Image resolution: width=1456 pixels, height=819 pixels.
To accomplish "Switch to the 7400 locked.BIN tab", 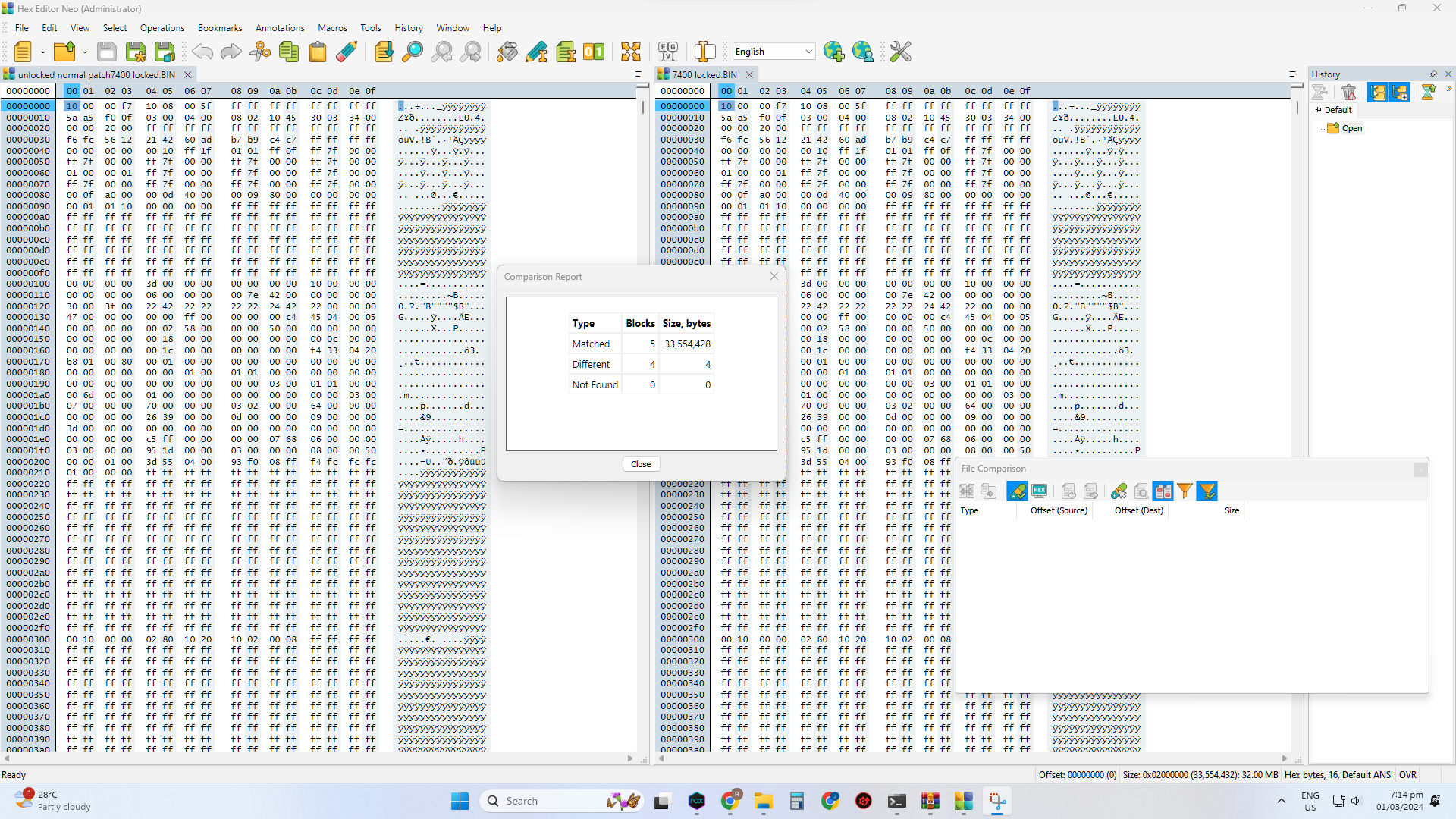I will (x=704, y=74).
